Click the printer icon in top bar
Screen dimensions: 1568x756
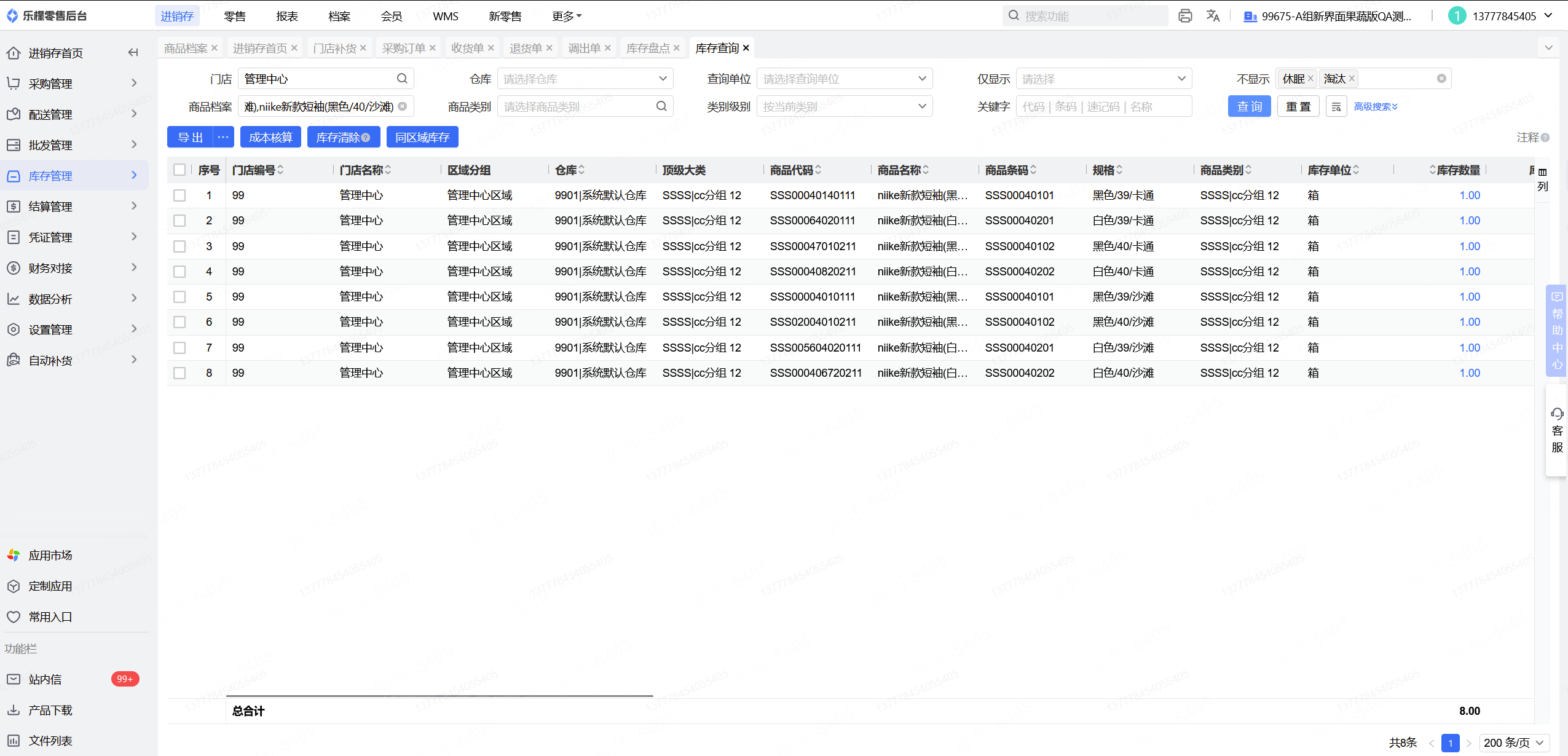click(1184, 16)
